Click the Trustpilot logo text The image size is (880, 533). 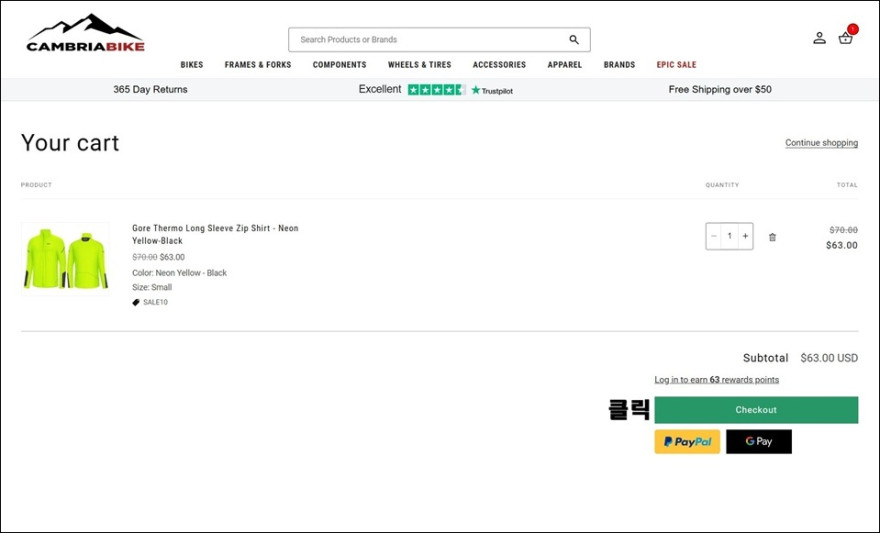coord(492,90)
